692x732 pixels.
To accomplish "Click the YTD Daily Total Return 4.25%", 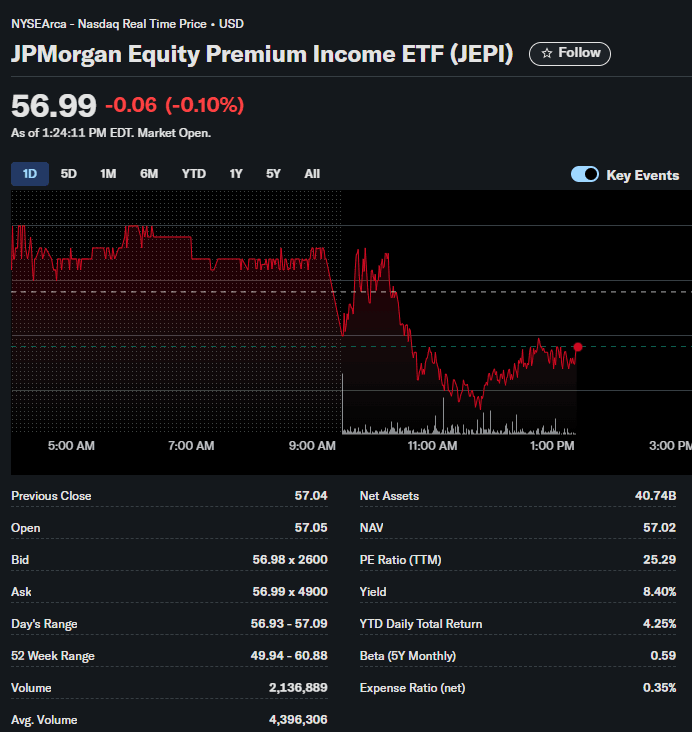I will coord(659,624).
